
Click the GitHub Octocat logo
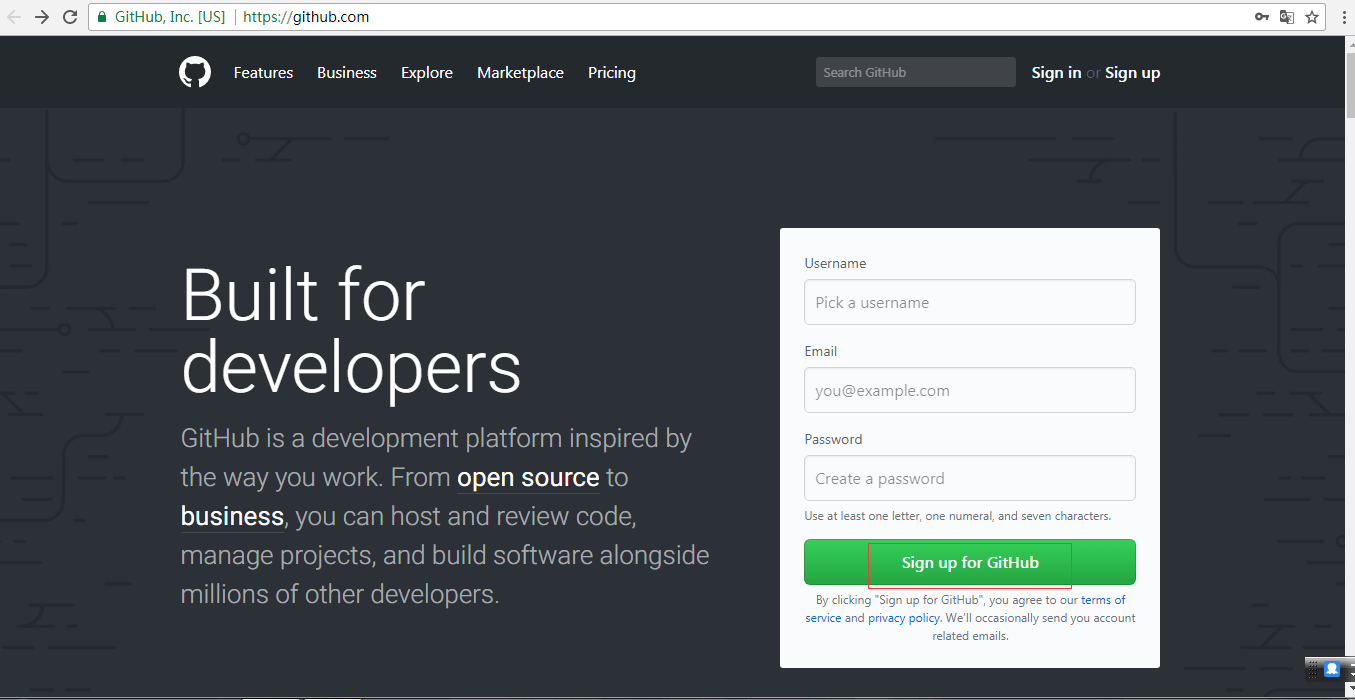(195, 72)
